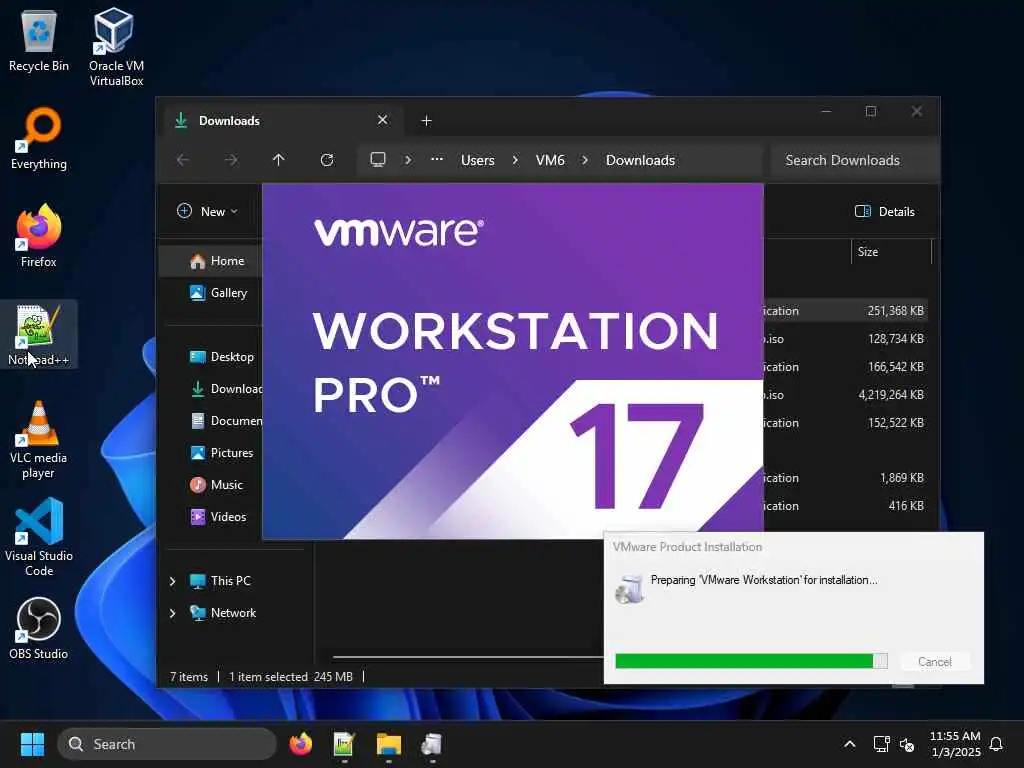Click the green installation progress bar

click(x=751, y=661)
